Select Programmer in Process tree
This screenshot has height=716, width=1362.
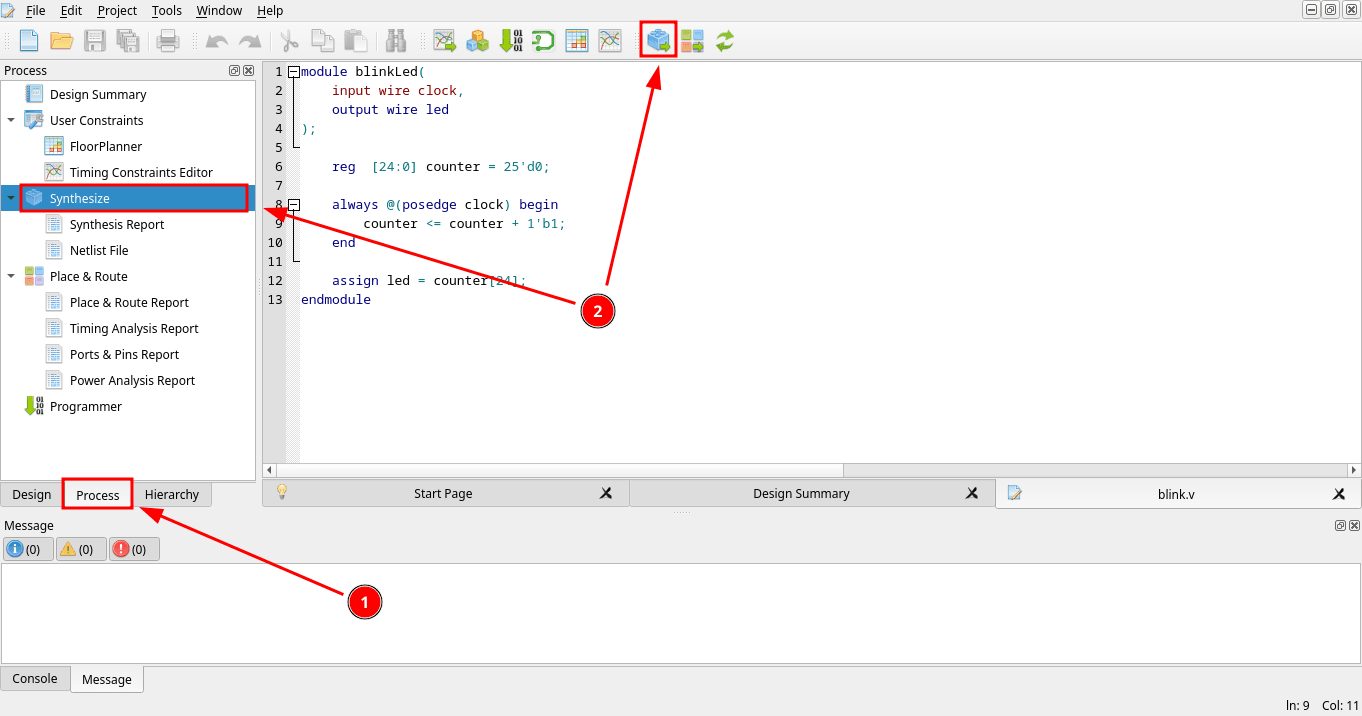(86, 406)
